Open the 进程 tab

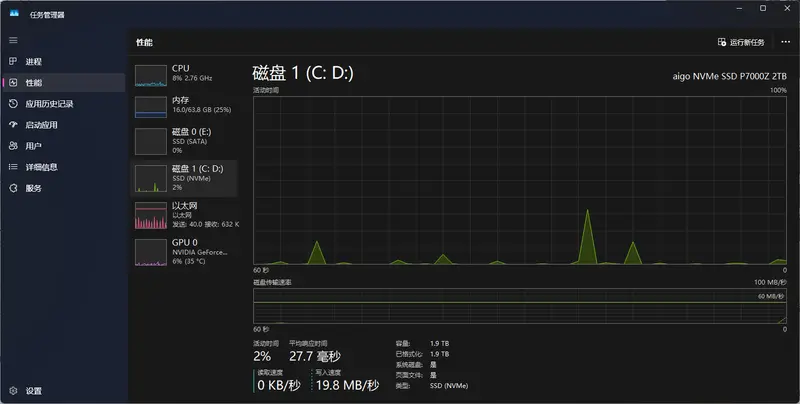pyautogui.click(x=64, y=61)
